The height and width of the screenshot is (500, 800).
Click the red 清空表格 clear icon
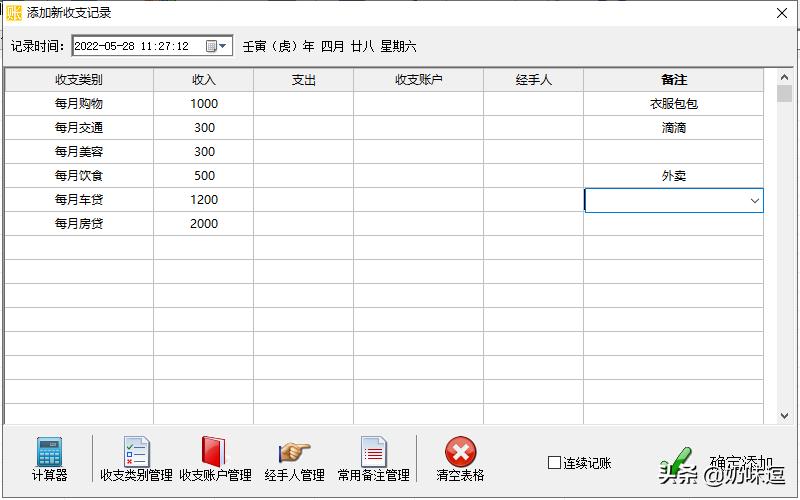click(460, 452)
